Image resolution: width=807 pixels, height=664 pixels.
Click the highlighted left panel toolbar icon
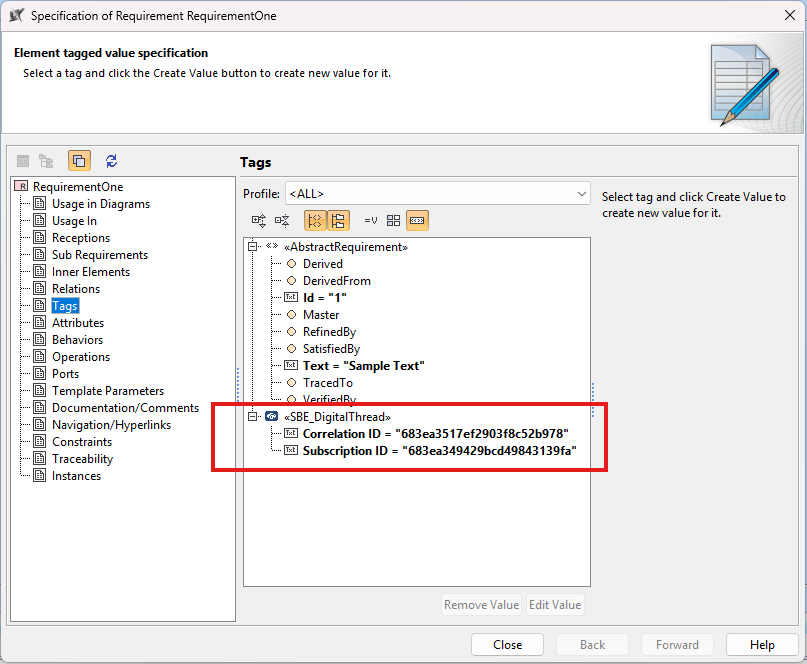(x=79, y=161)
